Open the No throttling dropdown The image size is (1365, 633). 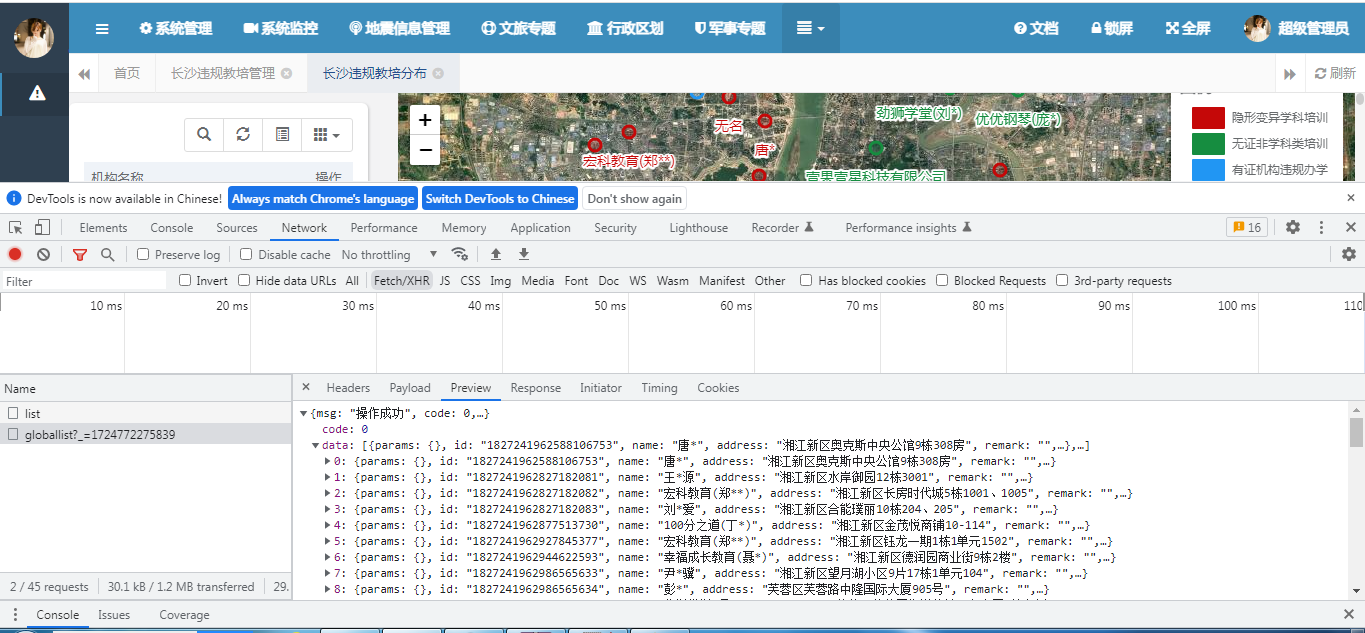(x=389, y=255)
